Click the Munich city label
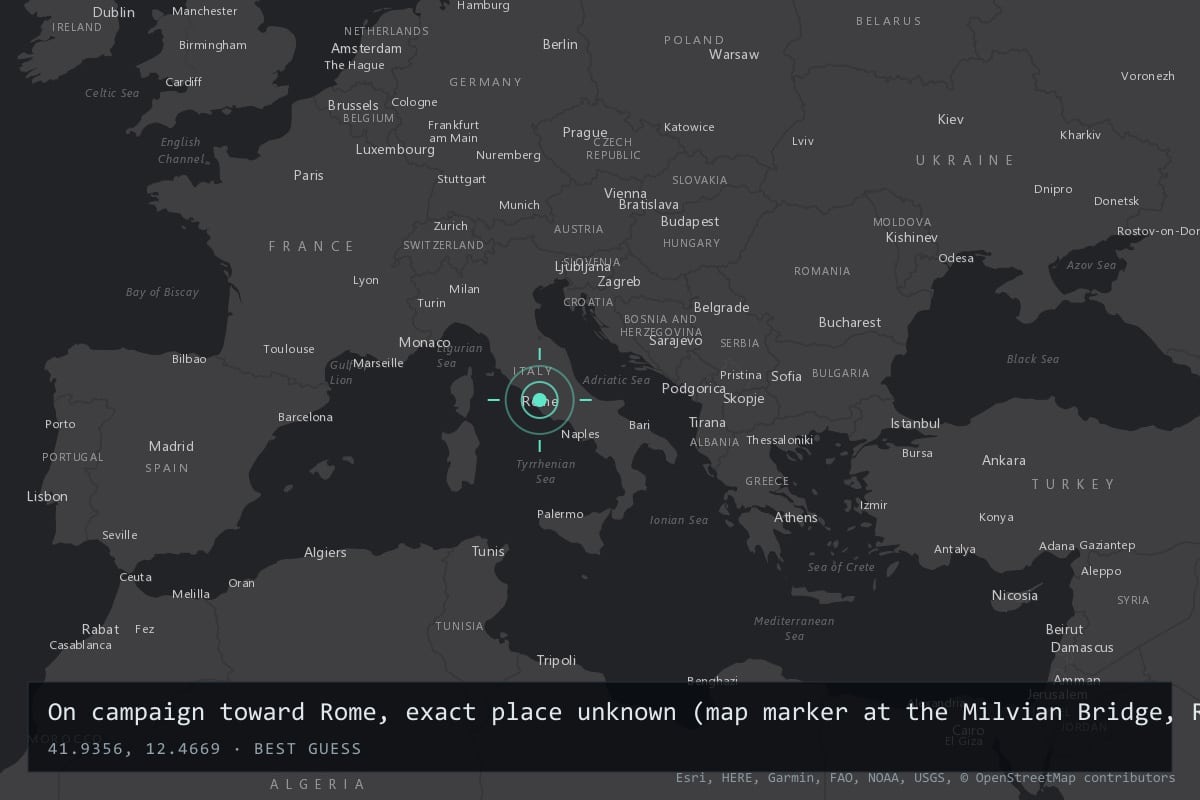The image size is (1200, 800). tap(519, 205)
